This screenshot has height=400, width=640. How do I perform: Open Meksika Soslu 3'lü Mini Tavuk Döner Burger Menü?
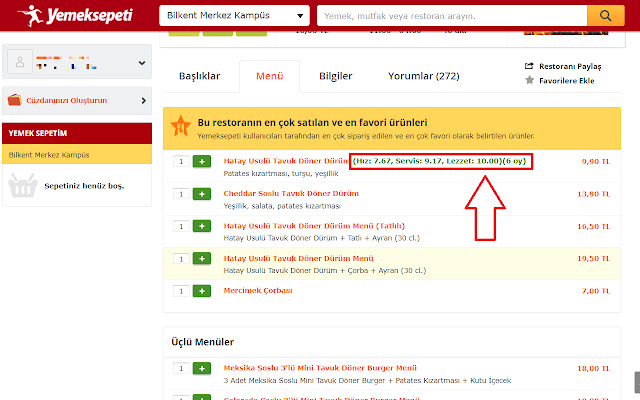[x=320, y=368]
